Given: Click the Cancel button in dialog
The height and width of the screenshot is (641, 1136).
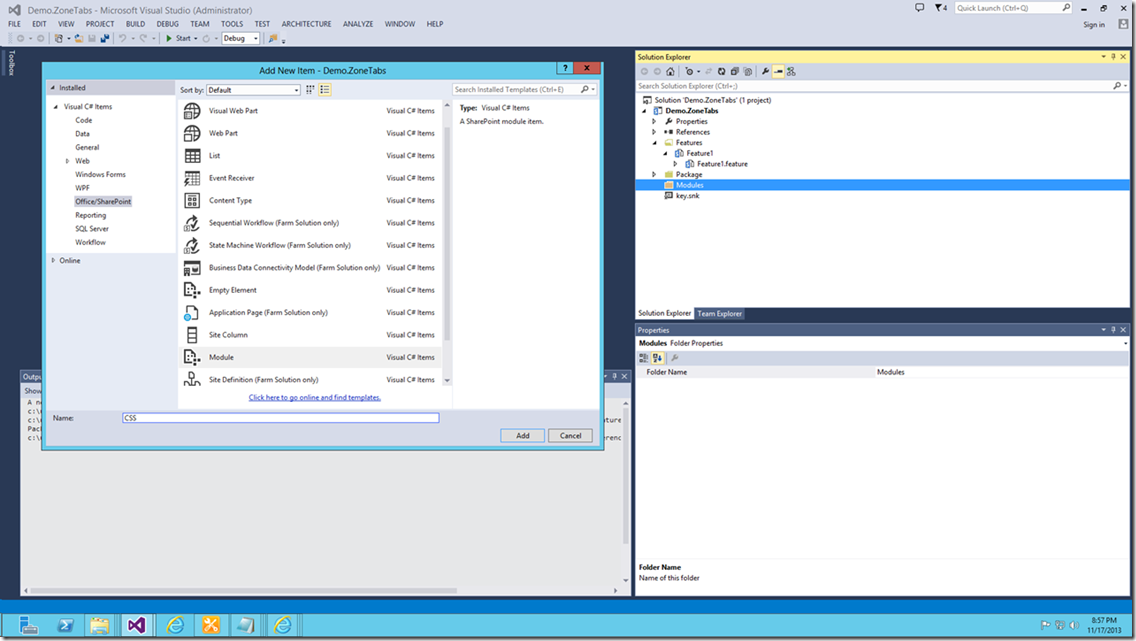Looking at the screenshot, I should (x=570, y=435).
